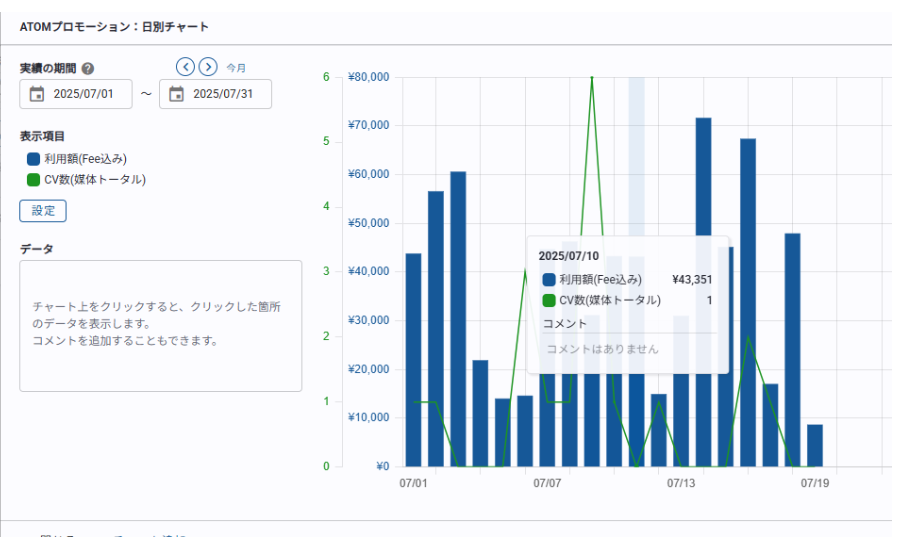Screen dimensions: 906x537
Task: Click the 07/13 axis label
Action: click(681, 483)
